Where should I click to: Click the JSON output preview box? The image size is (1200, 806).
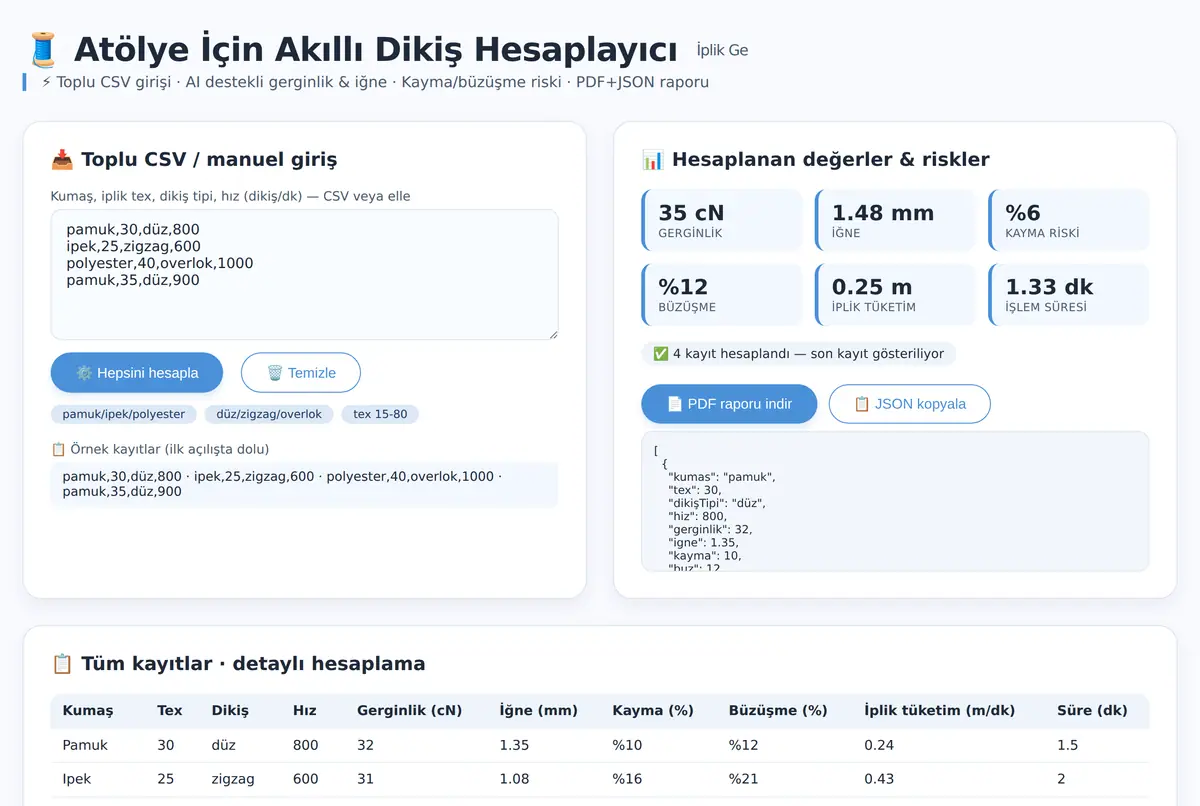(895, 502)
